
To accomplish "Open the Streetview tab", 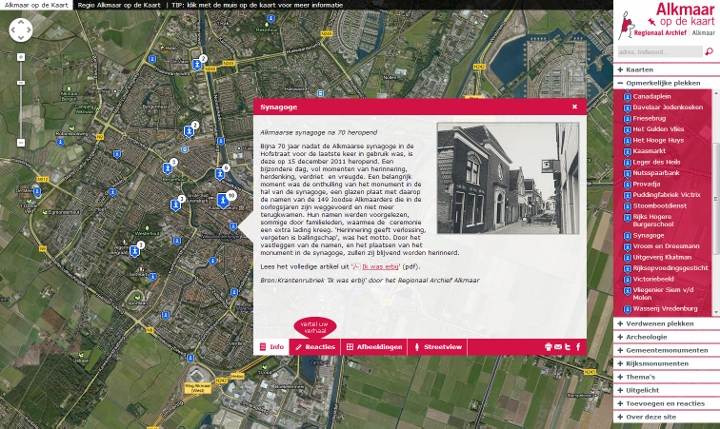I will pos(438,347).
